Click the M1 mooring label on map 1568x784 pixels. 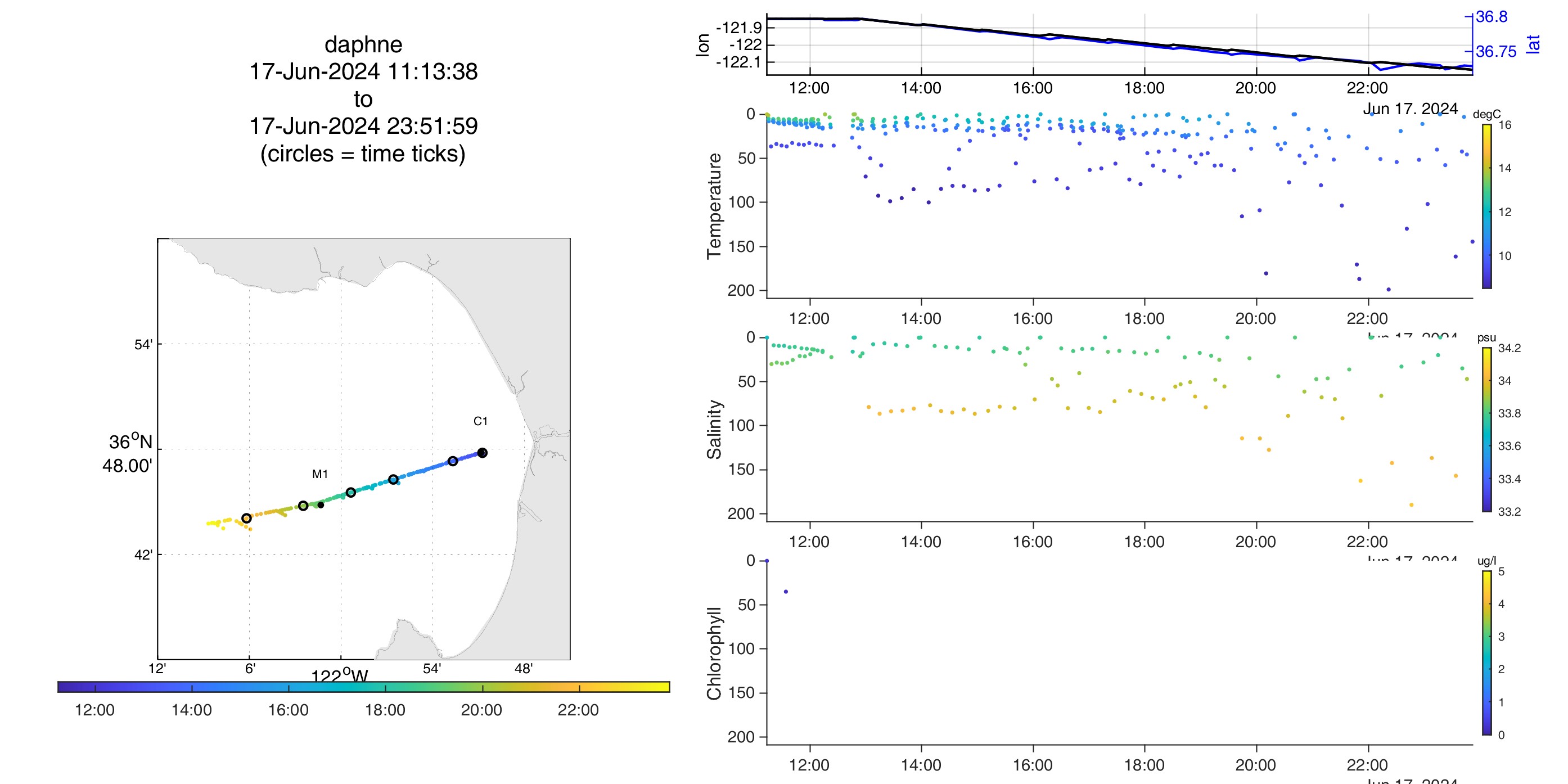tap(320, 474)
